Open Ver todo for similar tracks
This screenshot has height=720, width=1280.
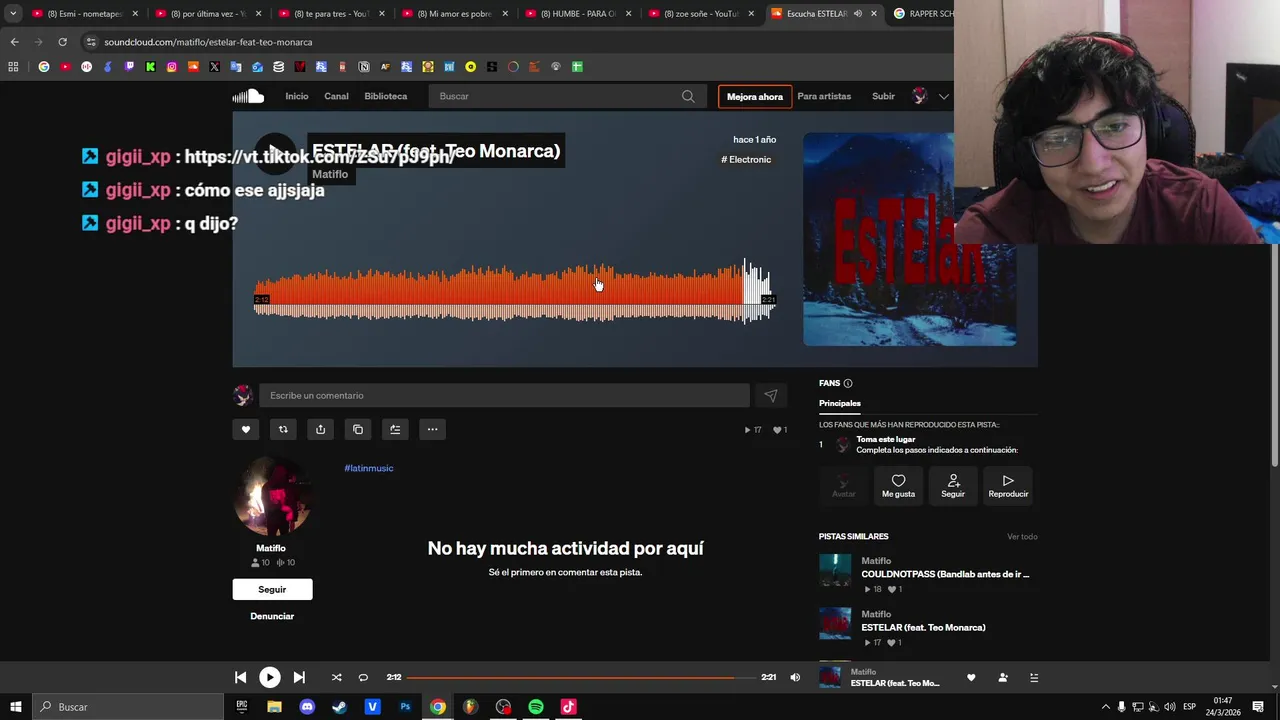click(1022, 537)
